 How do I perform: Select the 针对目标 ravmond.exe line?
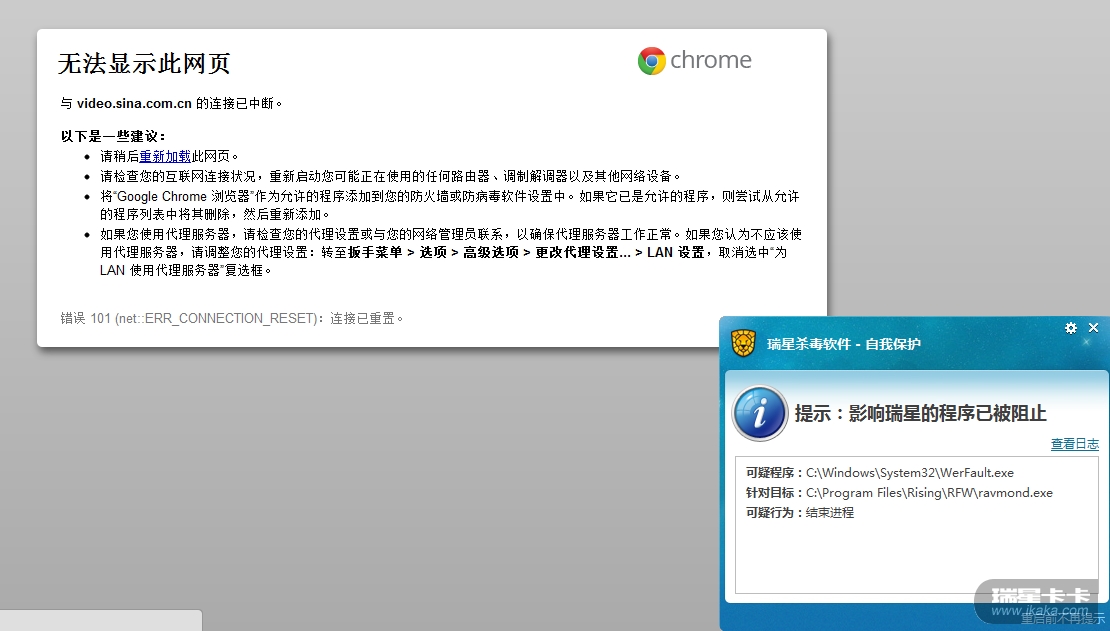(899, 493)
